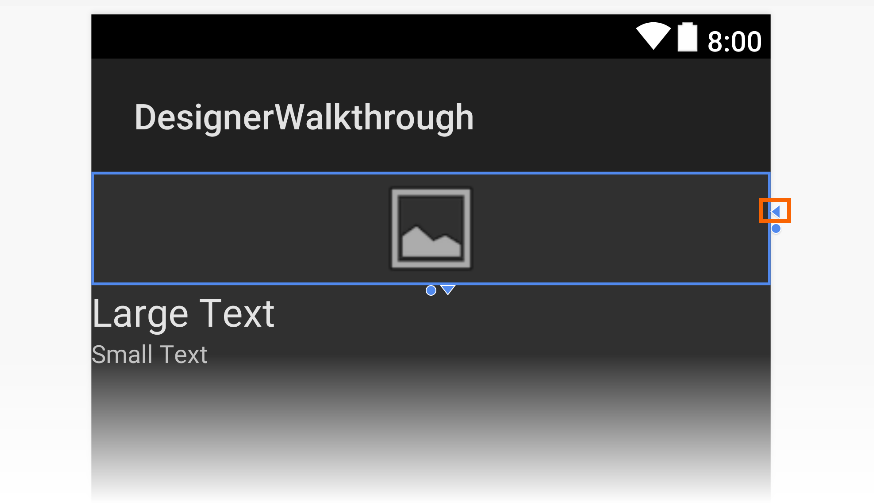Click empty ImageView area right of placeholder
Viewport: 874px width, 504px height.
tap(620, 229)
